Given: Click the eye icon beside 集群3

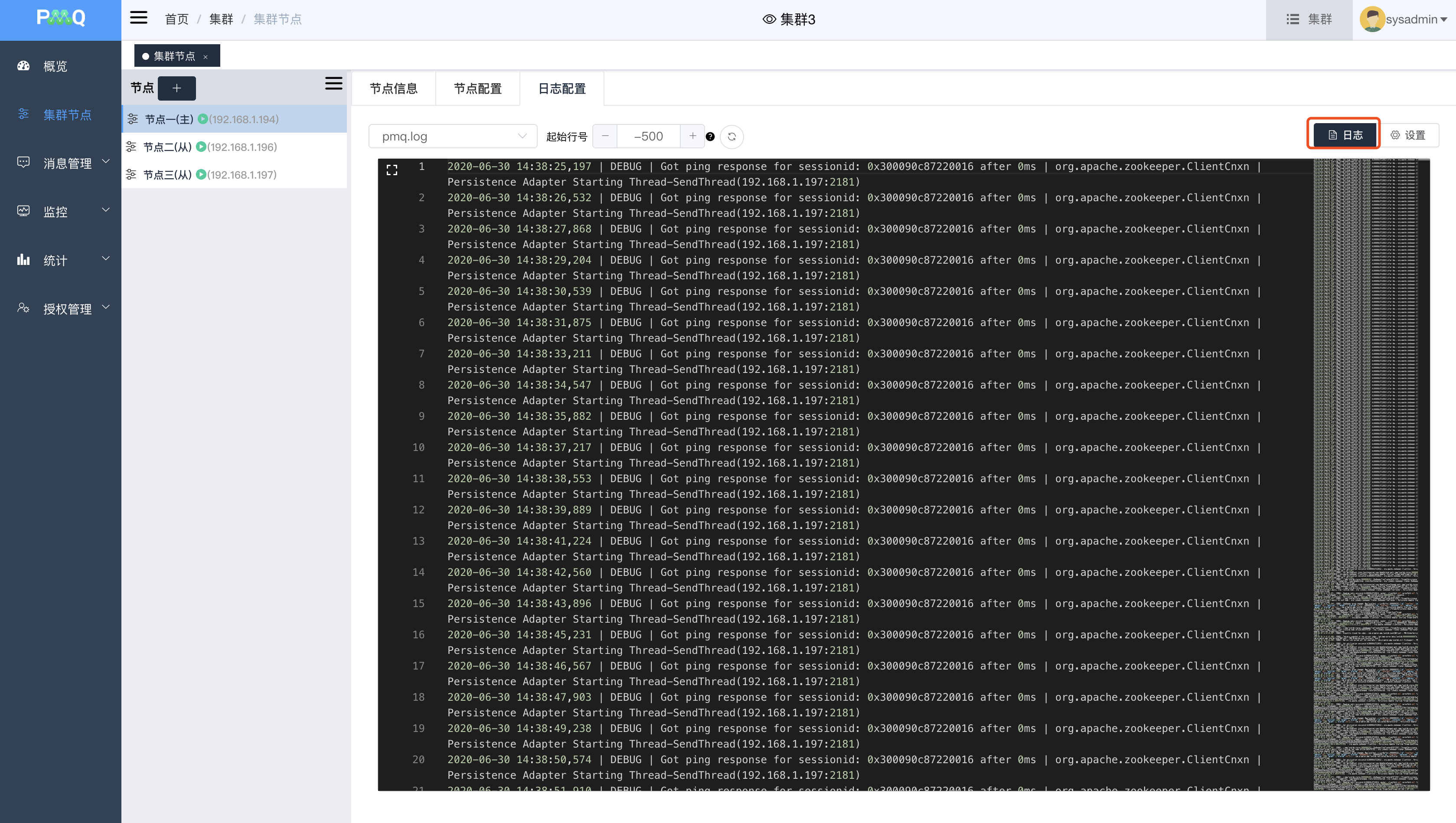Looking at the screenshot, I should (769, 19).
